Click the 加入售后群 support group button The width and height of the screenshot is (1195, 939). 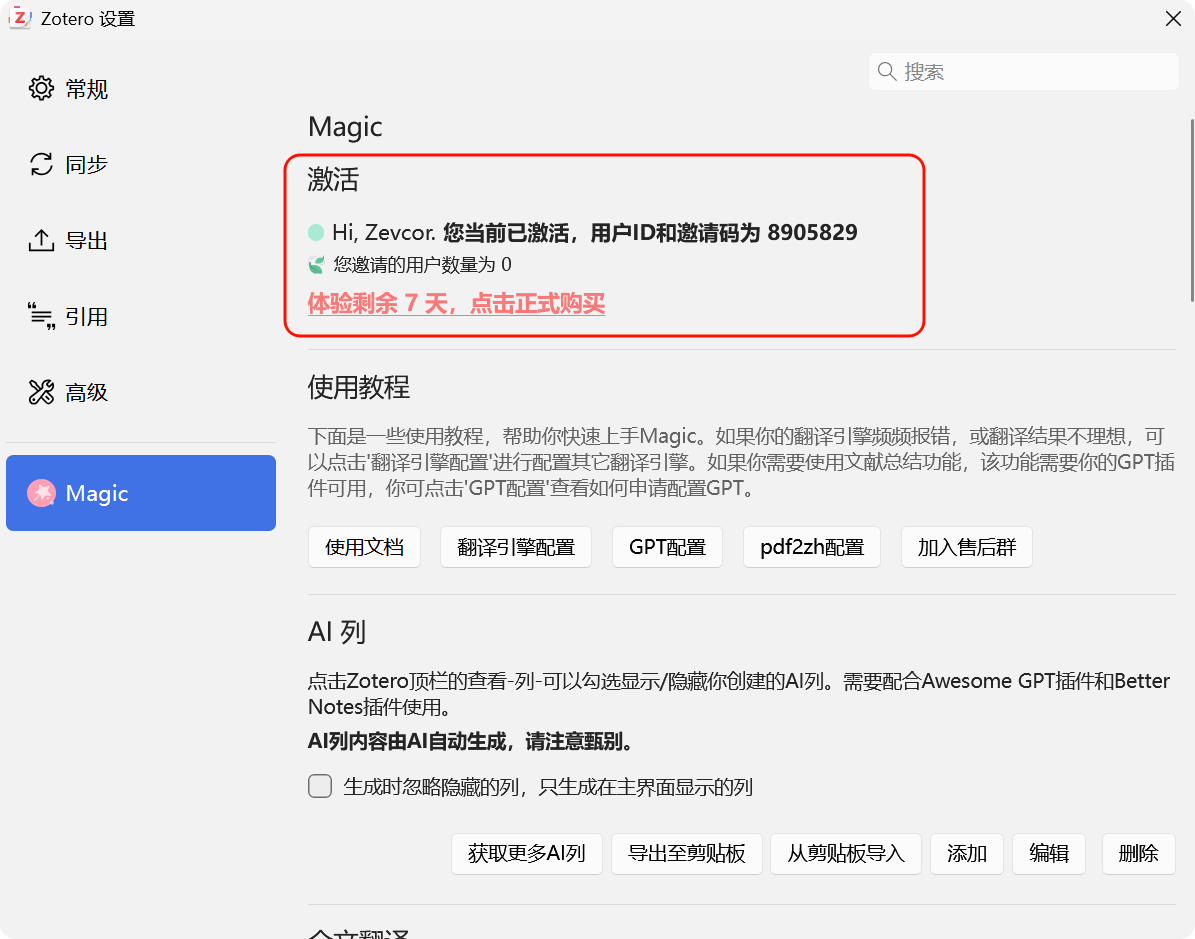[966, 547]
